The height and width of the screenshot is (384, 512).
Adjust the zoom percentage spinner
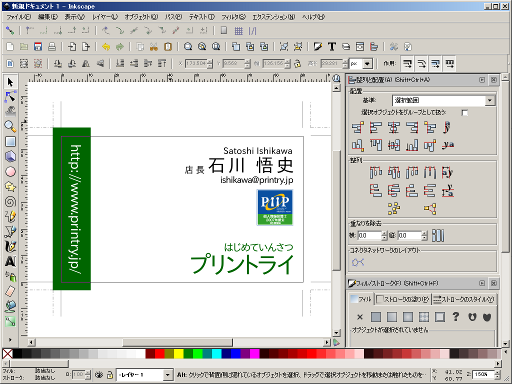click(x=497, y=375)
